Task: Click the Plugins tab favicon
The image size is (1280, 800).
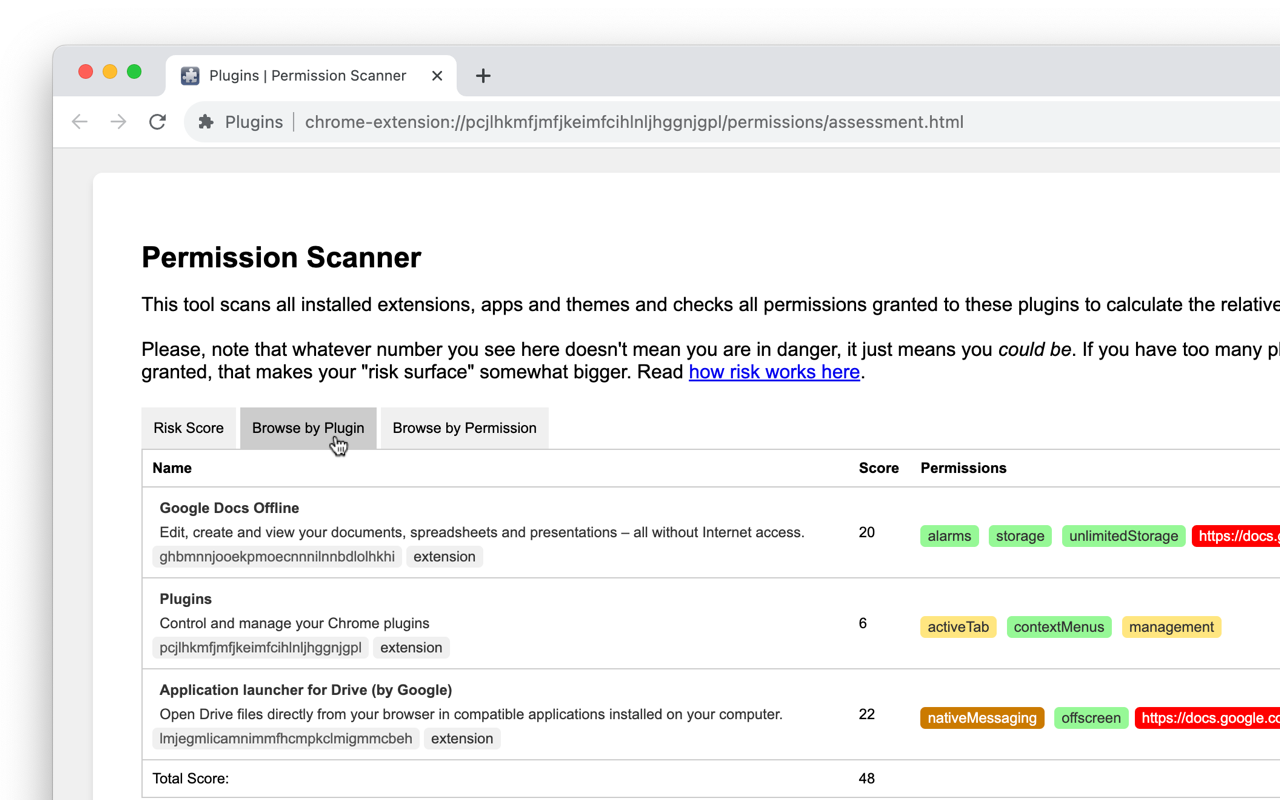Action: (x=190, y=76)
